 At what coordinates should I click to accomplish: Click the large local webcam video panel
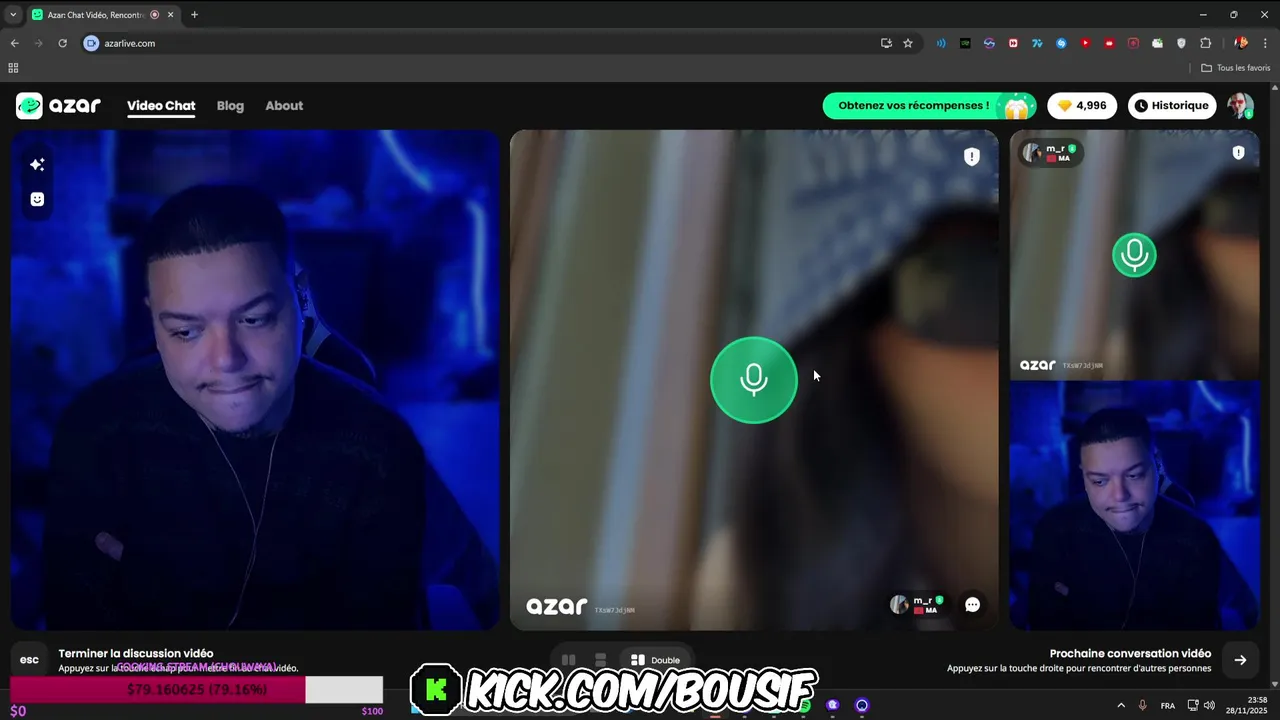[255, 380]
